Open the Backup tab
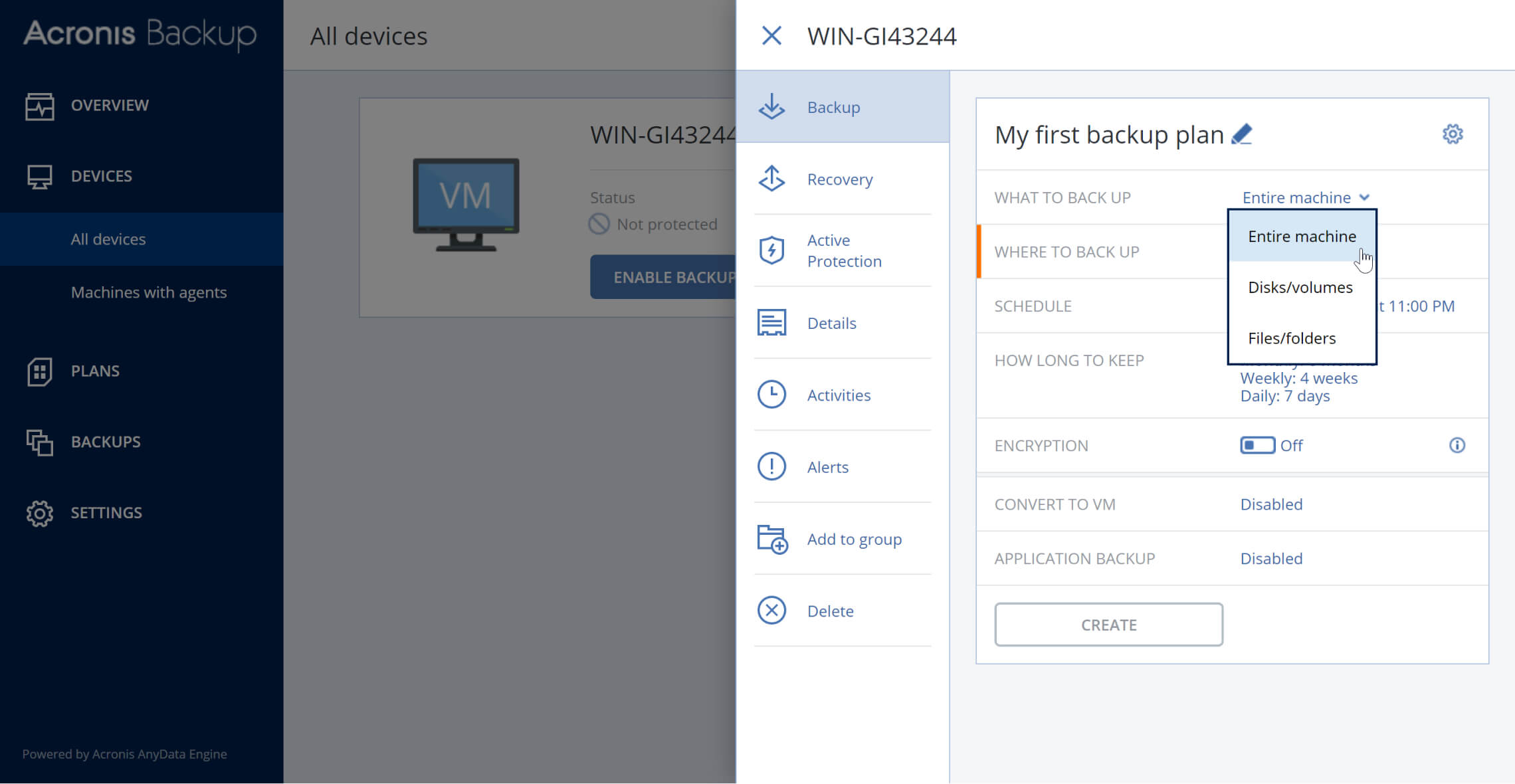This screenshot has height=784, width=1515. [843, 107]
